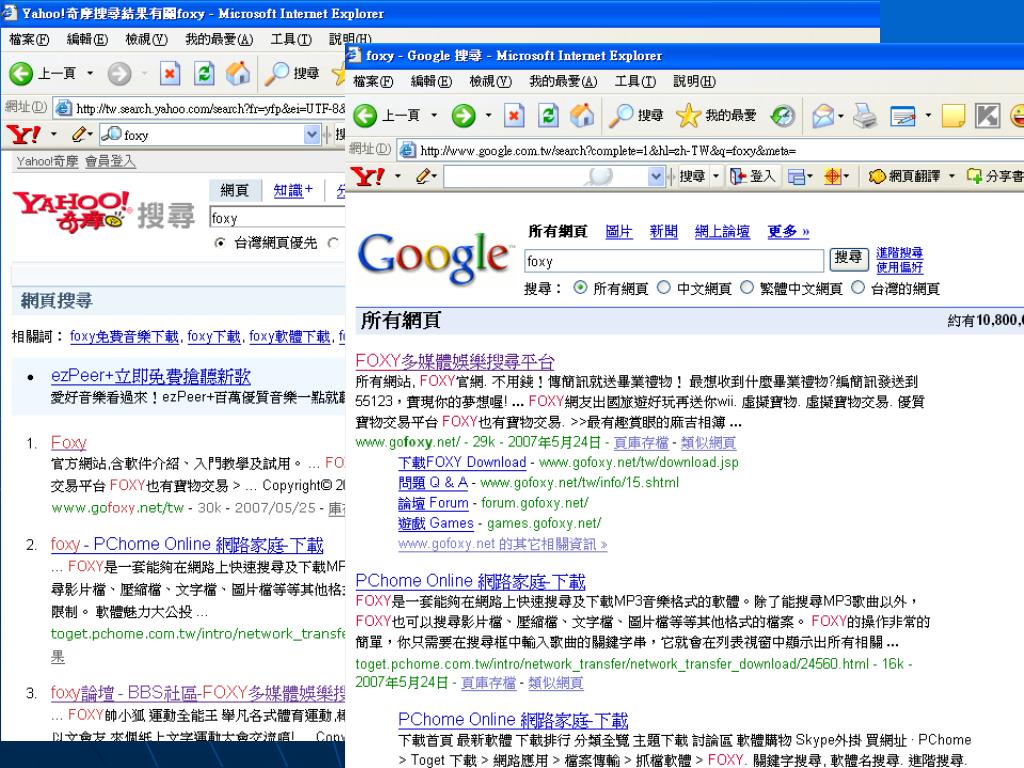1024x768 pixels.
Task: Click the greyed Forward arrow in Yahoo window
Action: coord(119,74)
